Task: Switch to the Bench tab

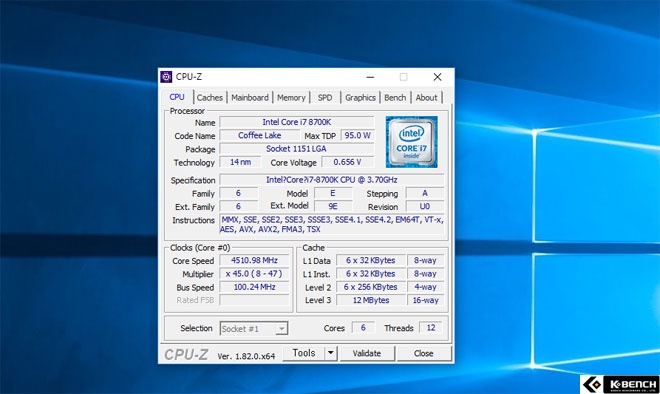Action: (395, 98)
